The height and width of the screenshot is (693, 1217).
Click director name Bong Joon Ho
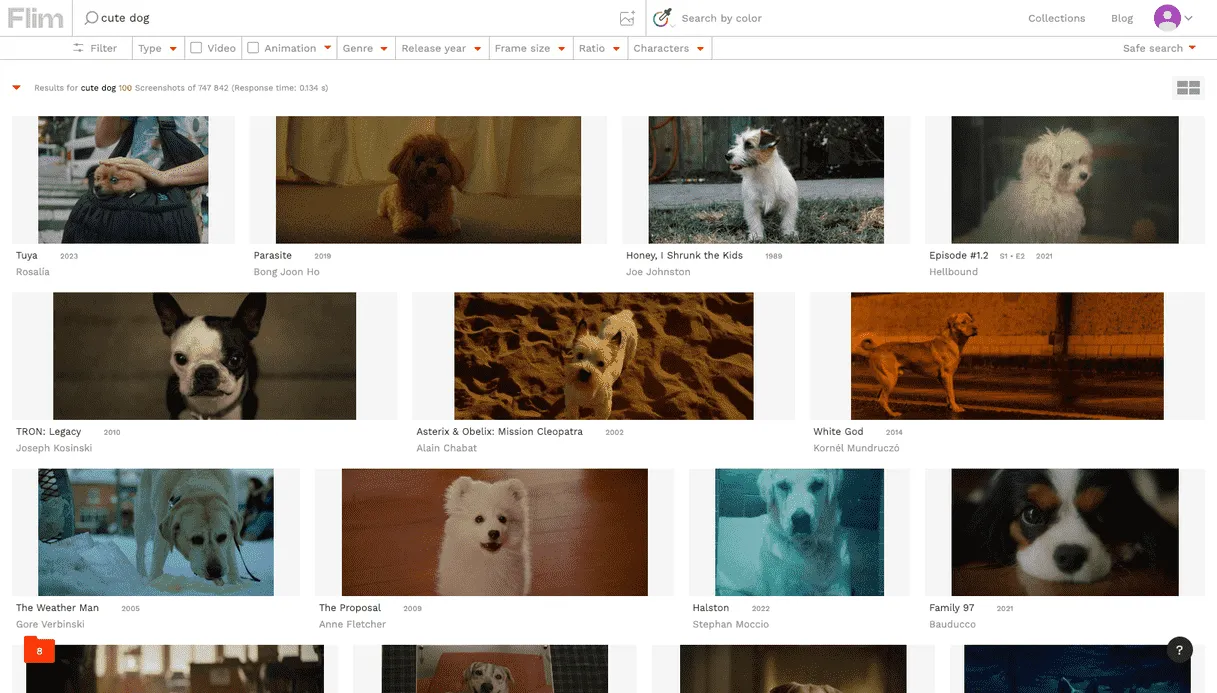pyautogui.click(x=287, y=272)
